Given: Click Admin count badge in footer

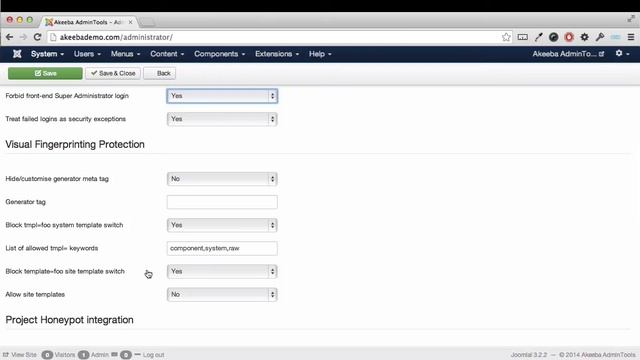Looking at the screenshot, I should [x=84, y=355].
